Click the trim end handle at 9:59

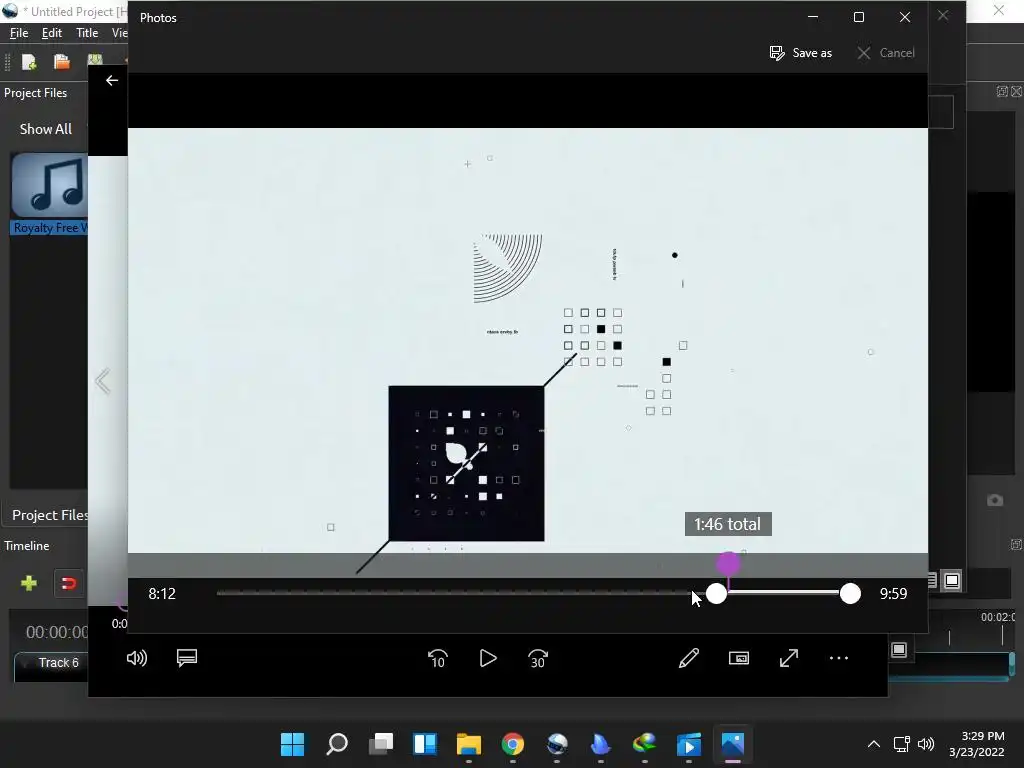coord(850,594)
